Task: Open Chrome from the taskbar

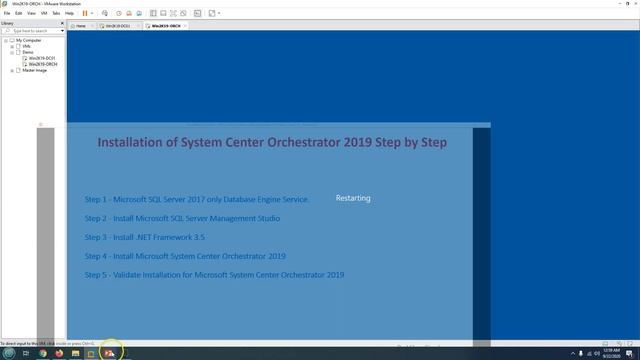Action: (43, 353)
